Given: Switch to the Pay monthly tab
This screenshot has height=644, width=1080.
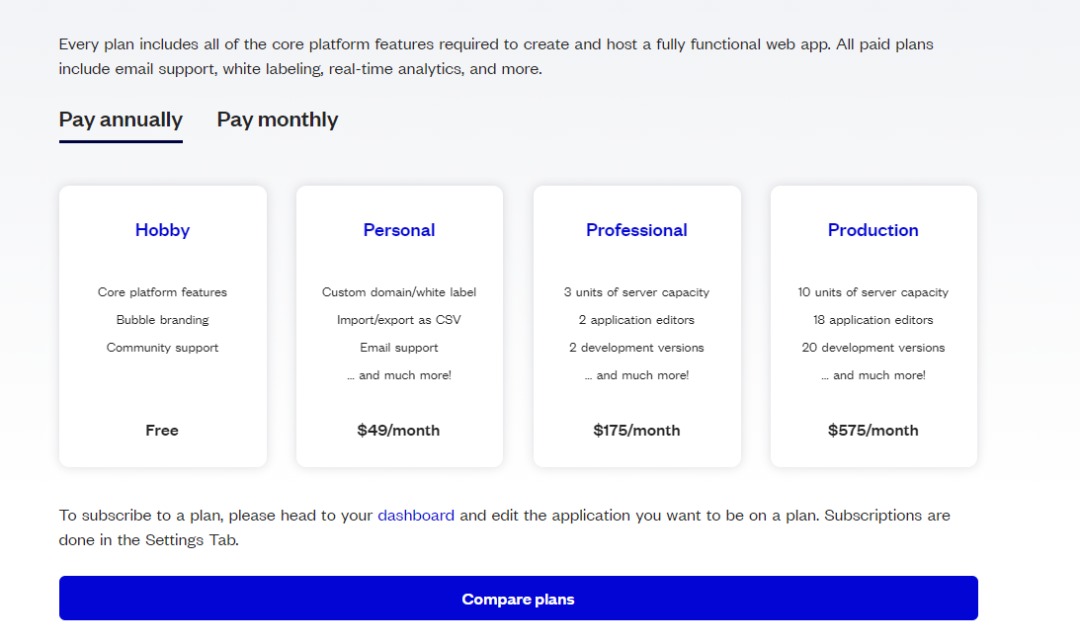Looking at the screenshot, I should pos(277,120).
